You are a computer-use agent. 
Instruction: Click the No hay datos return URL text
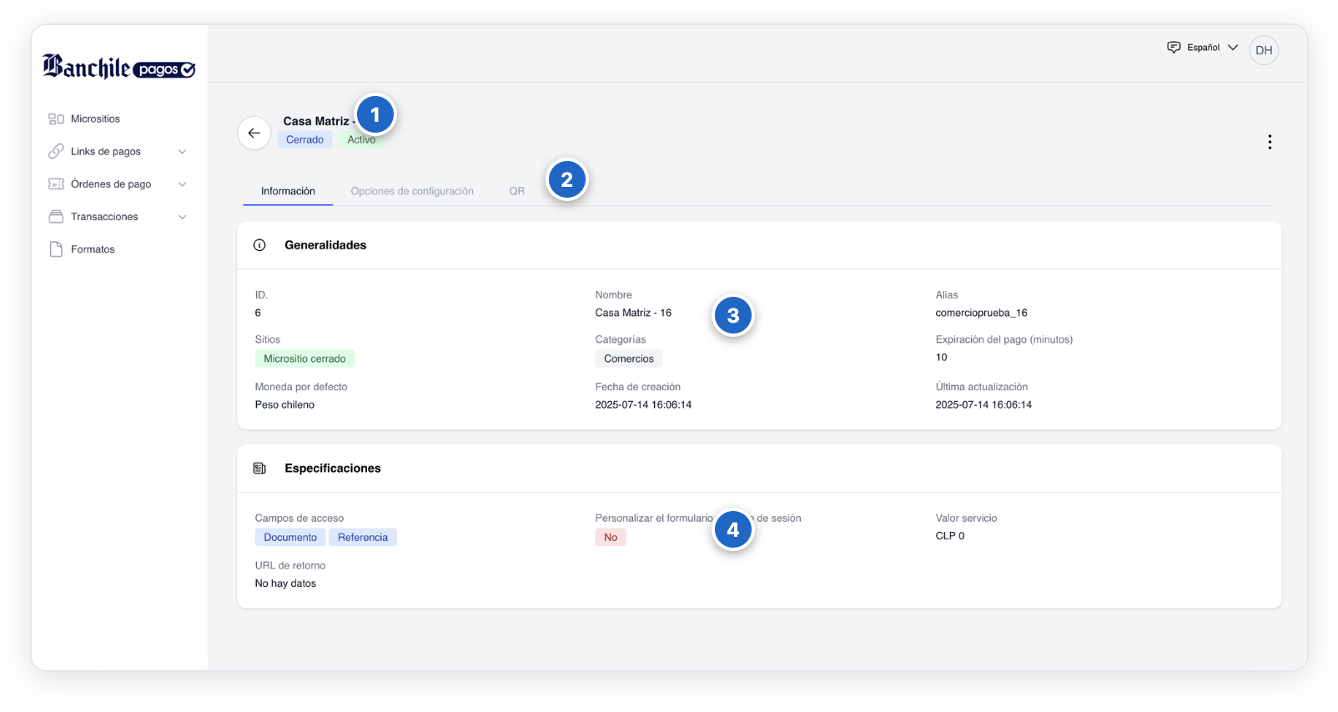click(285, 583)
